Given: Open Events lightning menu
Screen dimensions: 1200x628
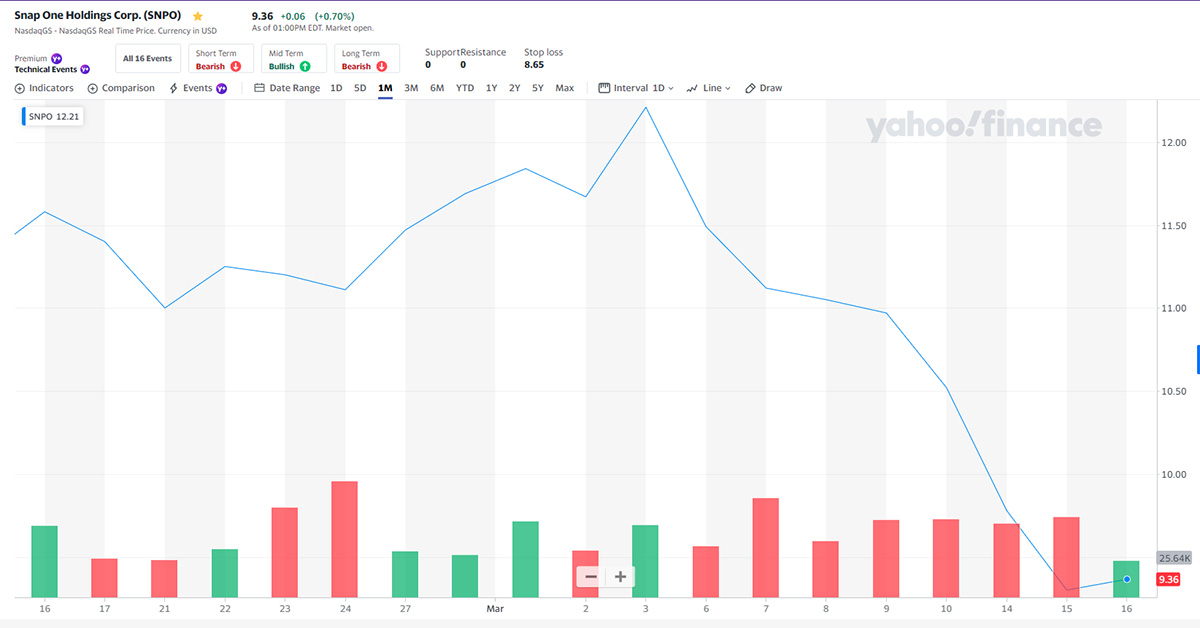Looking at the screenshot, I should [197, 88].
